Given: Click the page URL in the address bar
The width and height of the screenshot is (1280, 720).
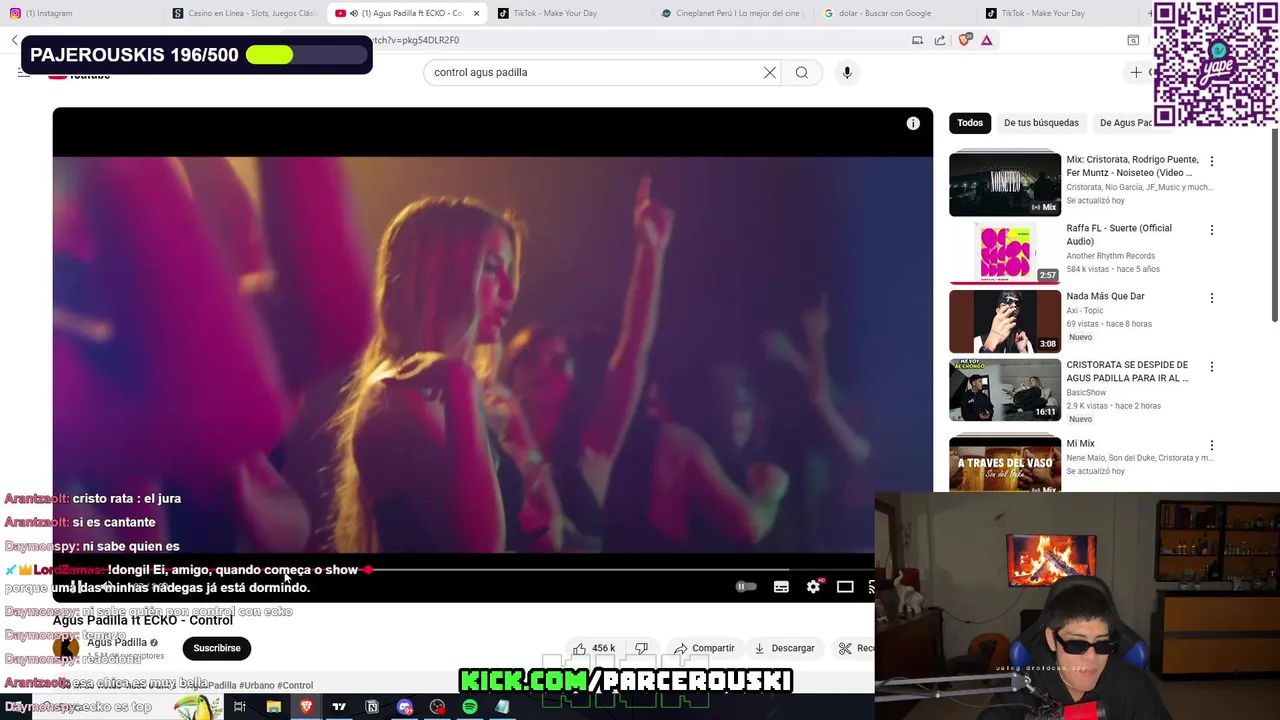Looking at the screenshot, I should click(x=415, y=40).
